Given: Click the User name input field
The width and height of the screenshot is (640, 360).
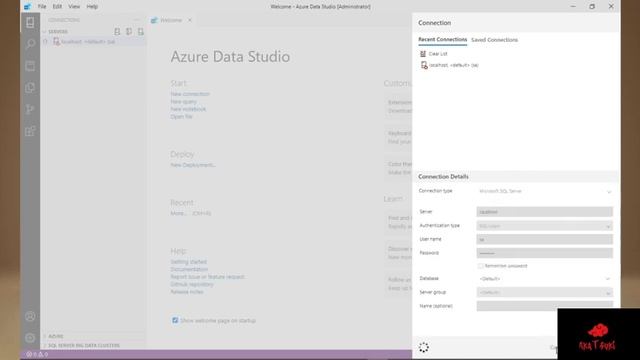Looking at the screenshot, I should (544, 239).
